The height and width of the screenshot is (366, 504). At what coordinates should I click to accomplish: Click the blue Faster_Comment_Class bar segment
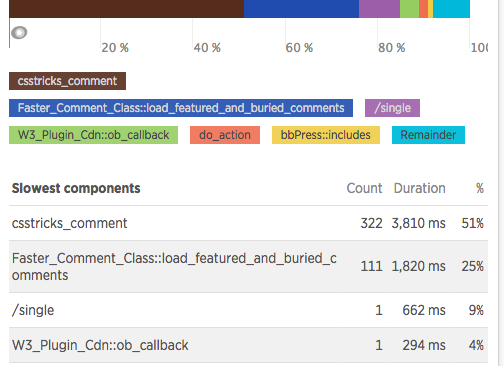click(x=301, y=9)
